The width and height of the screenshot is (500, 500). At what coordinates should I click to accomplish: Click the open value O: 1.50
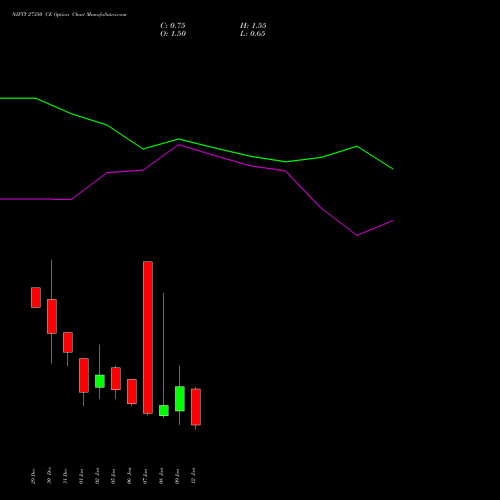173,34
